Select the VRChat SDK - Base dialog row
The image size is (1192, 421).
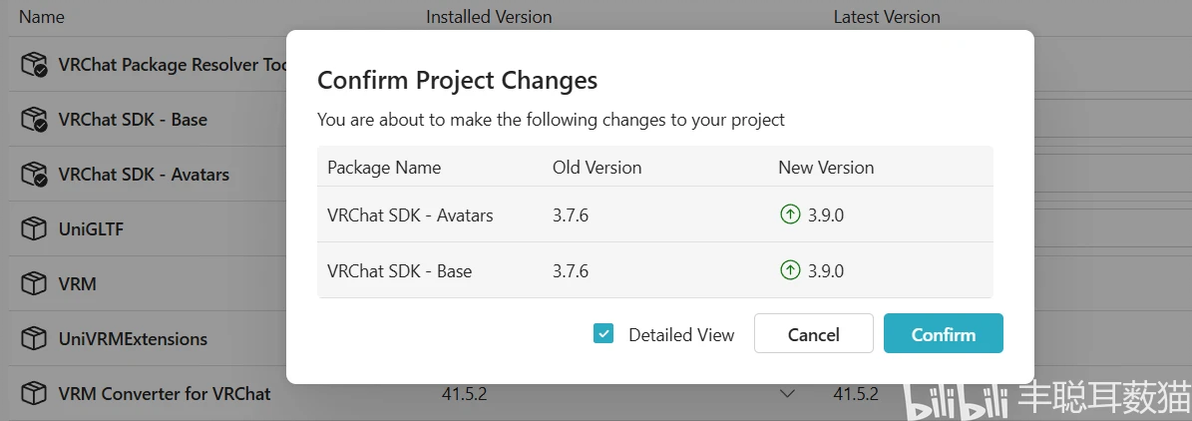tap(655, 271)
